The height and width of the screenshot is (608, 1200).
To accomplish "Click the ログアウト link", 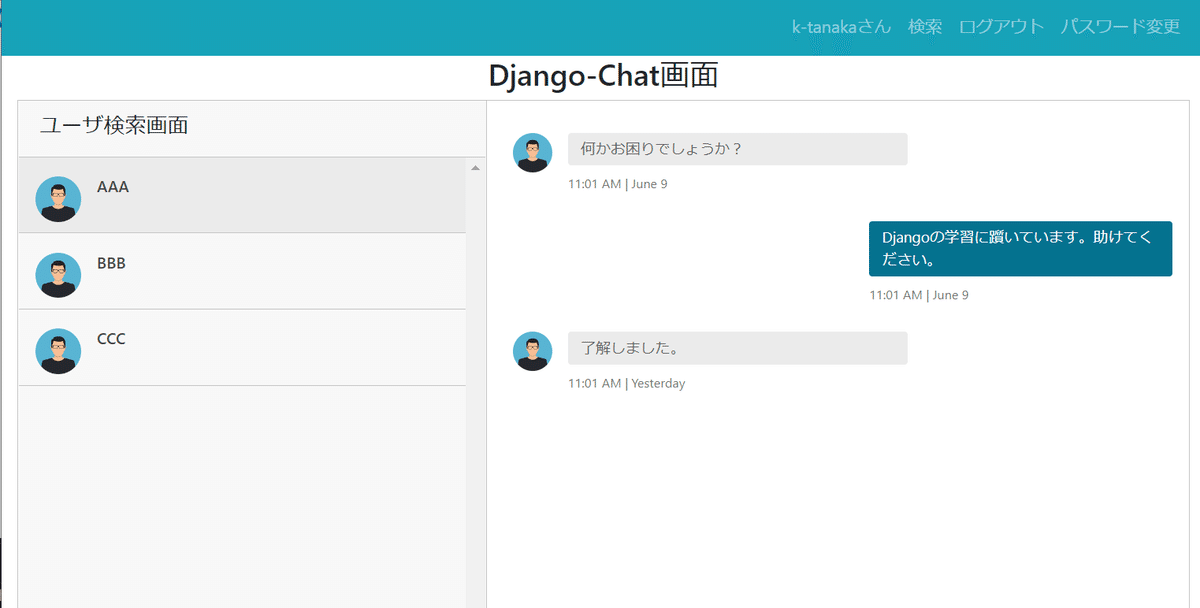I will [1001, 27].
